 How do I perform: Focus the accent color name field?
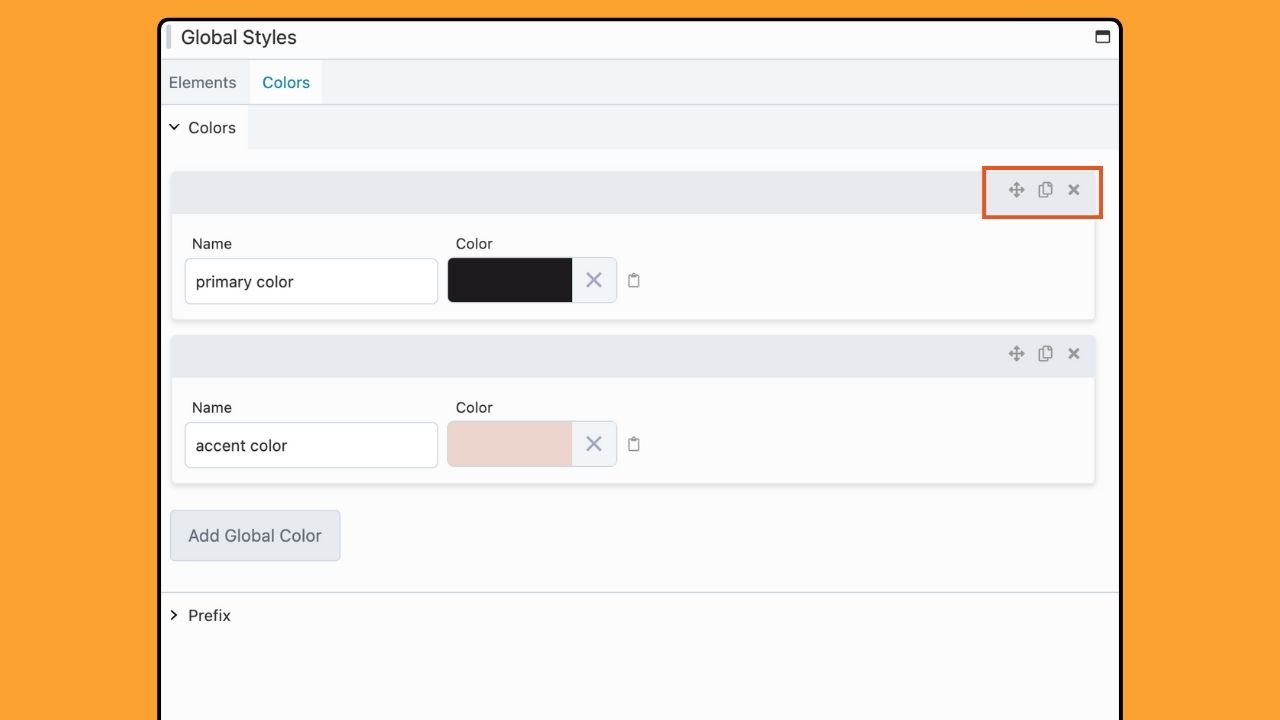(x=311, y=446)
